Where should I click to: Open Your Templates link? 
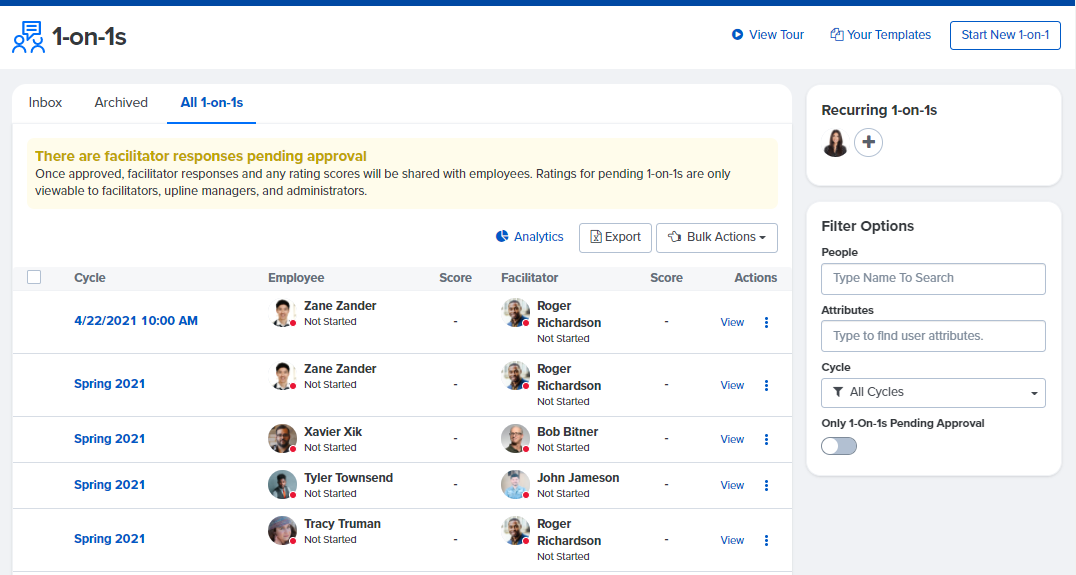pyautogui.click(x=880, y=34)
